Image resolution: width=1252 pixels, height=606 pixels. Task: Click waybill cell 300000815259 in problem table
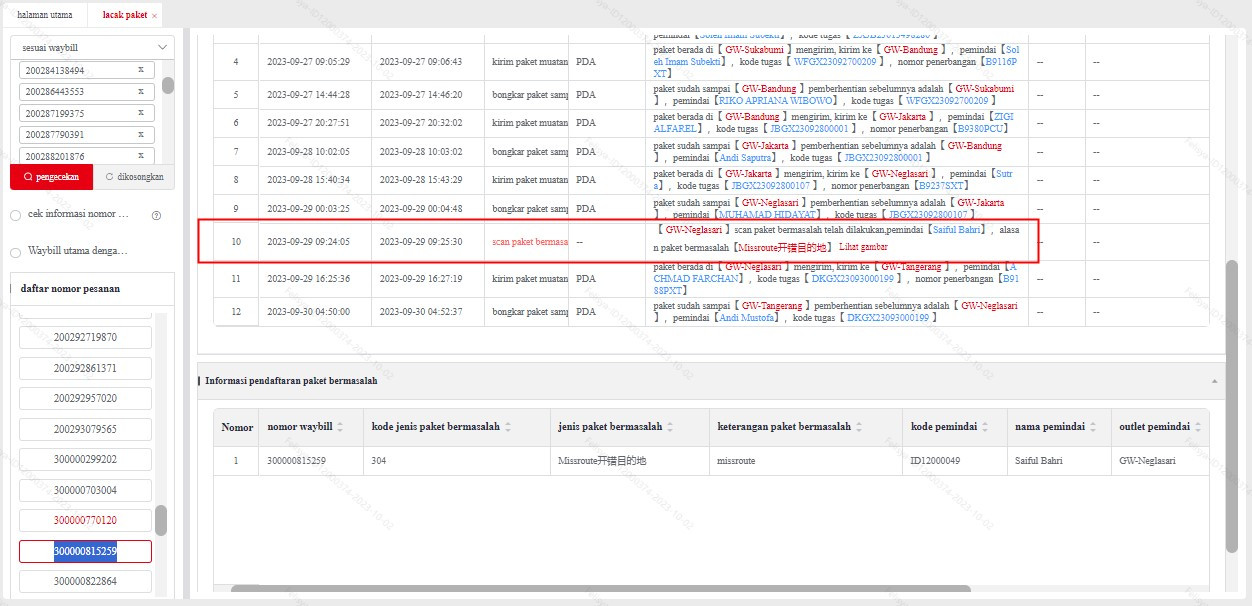[297, 461]
